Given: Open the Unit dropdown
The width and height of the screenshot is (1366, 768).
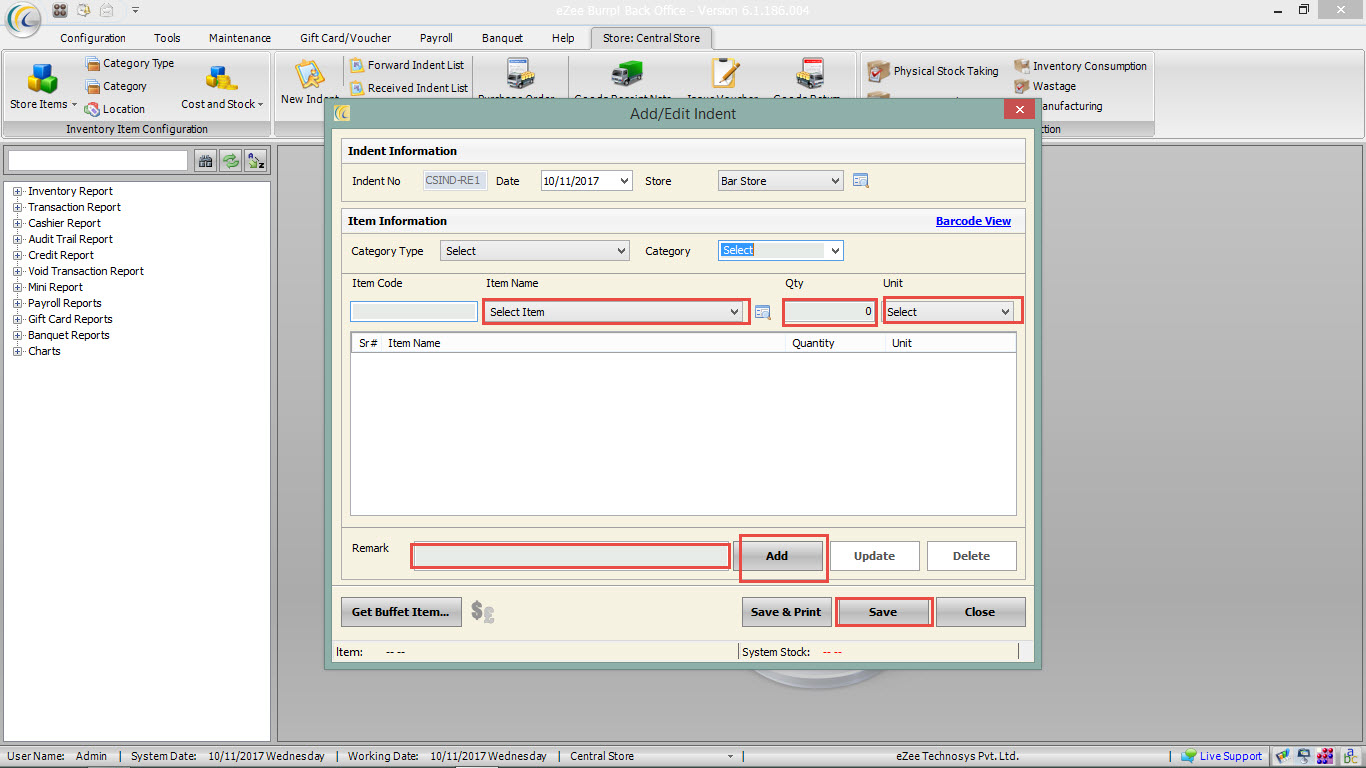Looking at the screenshot, I should tap(949, 312).
